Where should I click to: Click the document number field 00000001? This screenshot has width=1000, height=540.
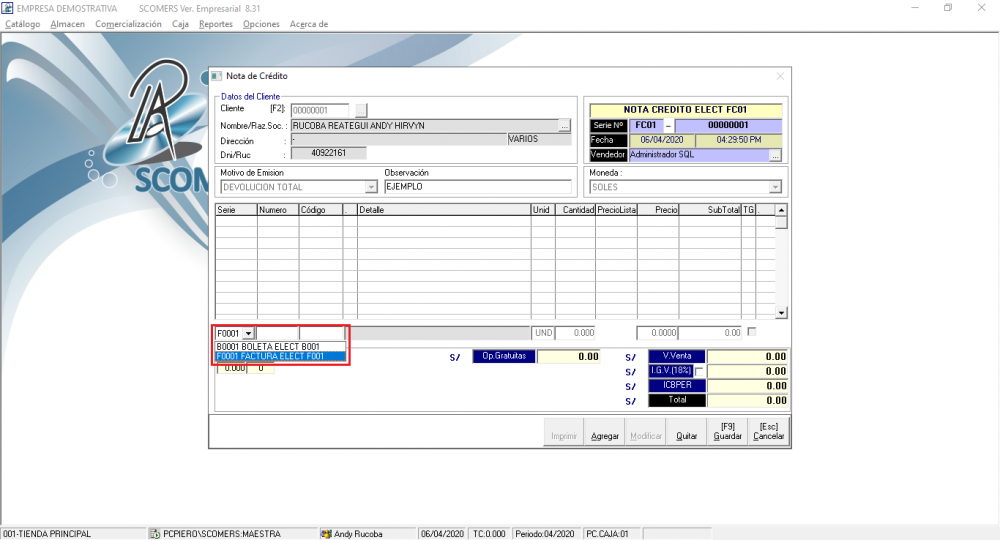728,126
